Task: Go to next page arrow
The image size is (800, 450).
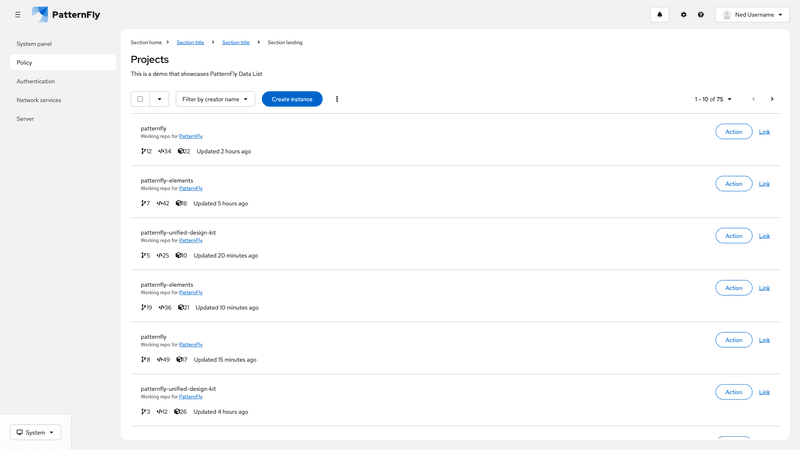Action: point(772,99)
